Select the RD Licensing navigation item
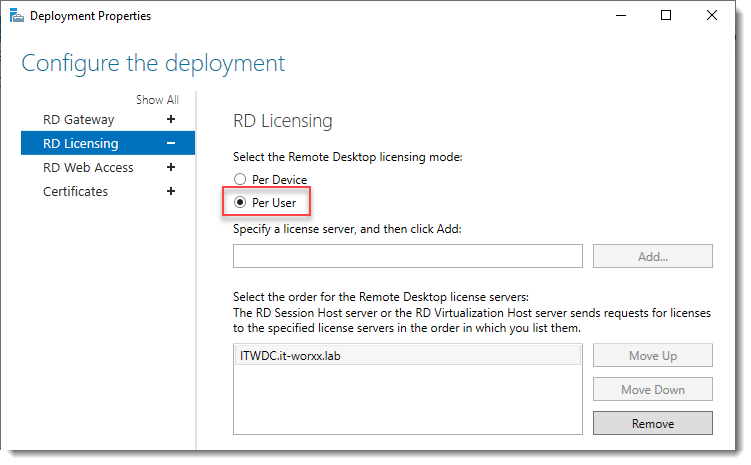Image resolution: width=751 pixels, height=465 pixels. (x=108, y=143)
